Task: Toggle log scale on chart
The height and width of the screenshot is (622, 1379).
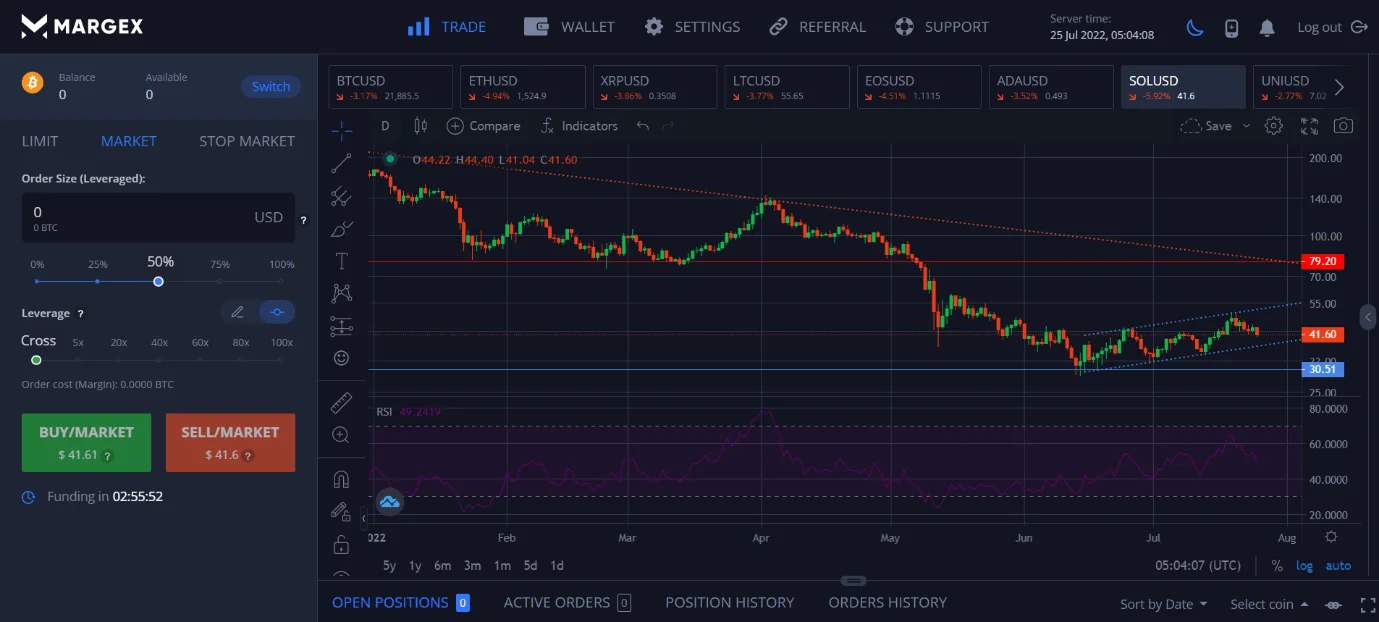Action: [x=1304, y=565]
